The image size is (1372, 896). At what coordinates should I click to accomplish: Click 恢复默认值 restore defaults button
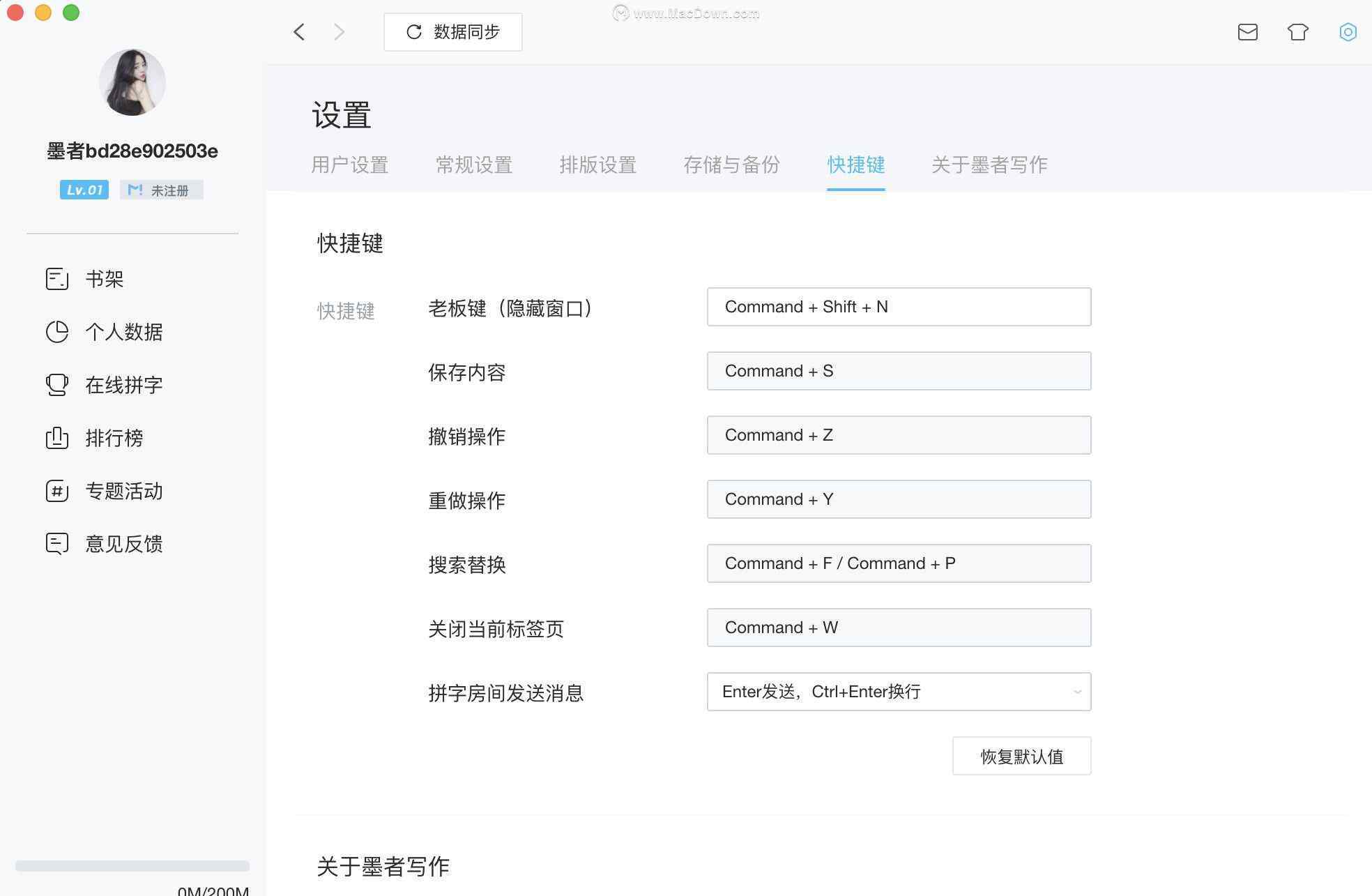pos(1021,757)
